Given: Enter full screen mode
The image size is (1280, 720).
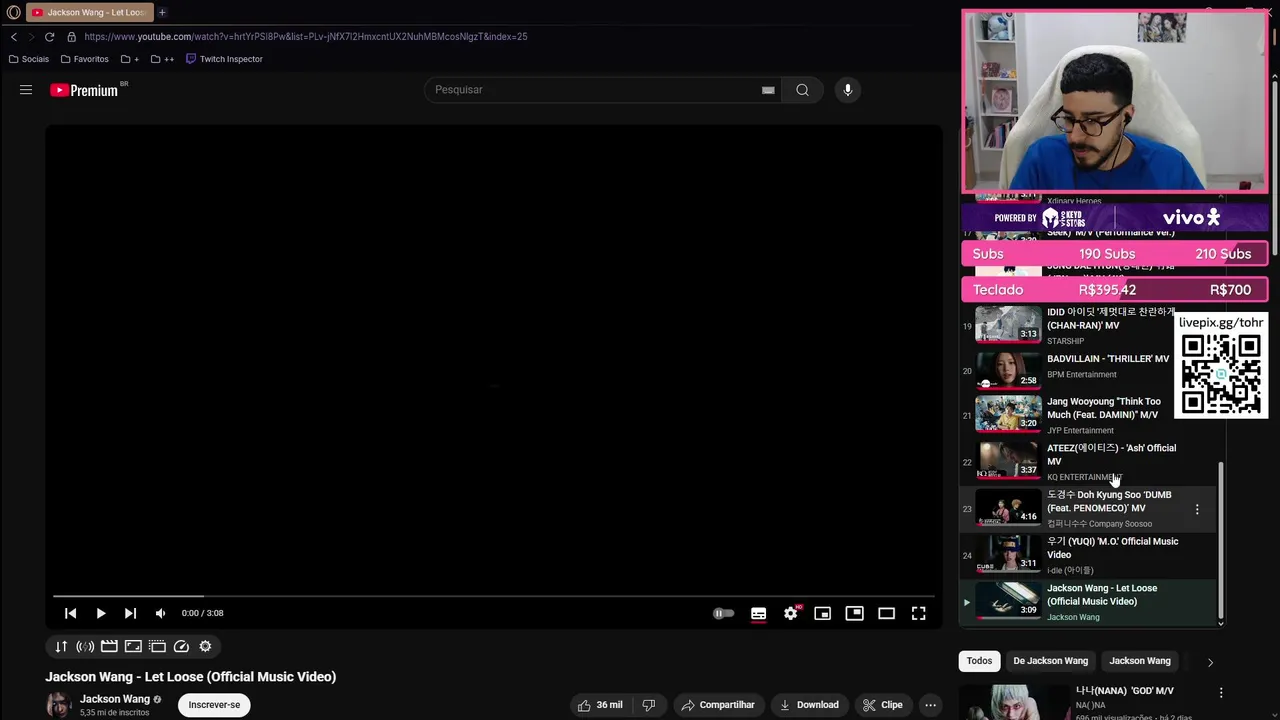Looking at the screenshot, I should [918, 613].
